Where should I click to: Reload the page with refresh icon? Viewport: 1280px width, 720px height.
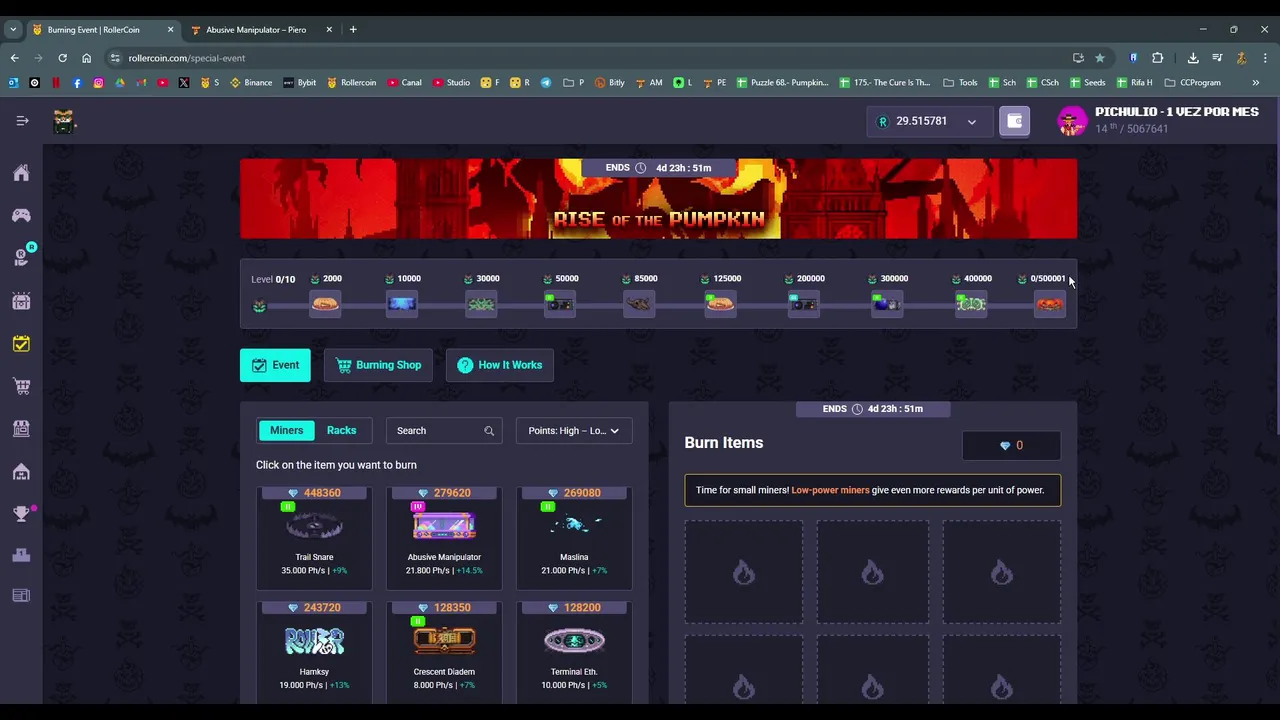click(62, 58)
